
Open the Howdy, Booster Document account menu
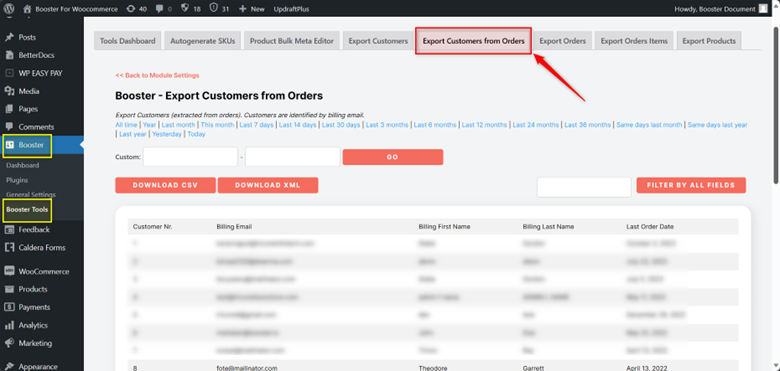(x=721, y=9)
